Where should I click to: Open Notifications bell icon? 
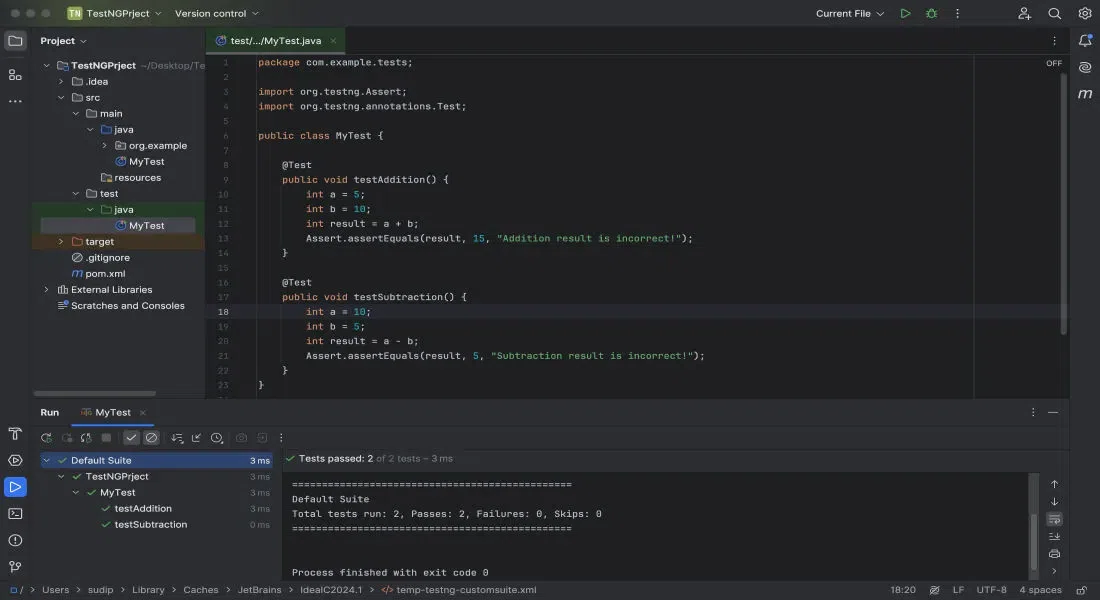(x=1085, y=41)
